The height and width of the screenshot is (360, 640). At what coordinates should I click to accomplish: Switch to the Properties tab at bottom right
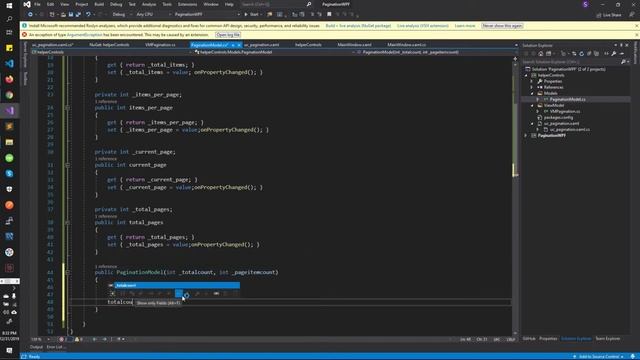548,338
